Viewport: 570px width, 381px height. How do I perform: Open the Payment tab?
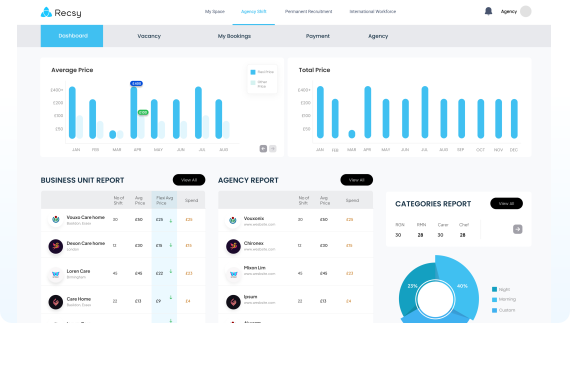[x=318, y=36]
